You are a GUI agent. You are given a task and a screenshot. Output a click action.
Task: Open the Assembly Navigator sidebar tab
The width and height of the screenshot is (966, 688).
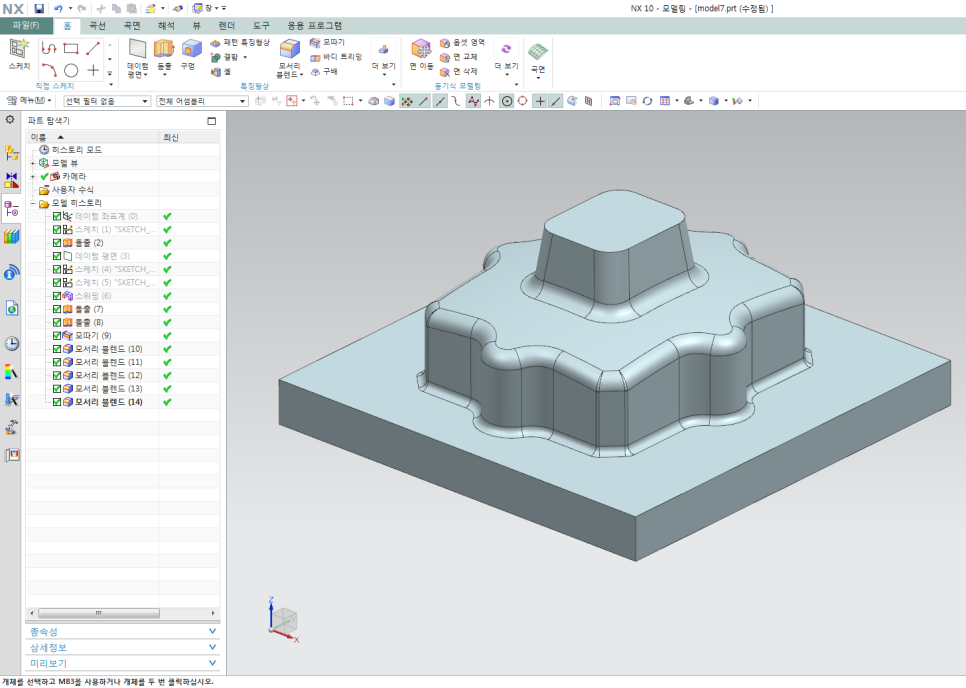pos(11,152)
